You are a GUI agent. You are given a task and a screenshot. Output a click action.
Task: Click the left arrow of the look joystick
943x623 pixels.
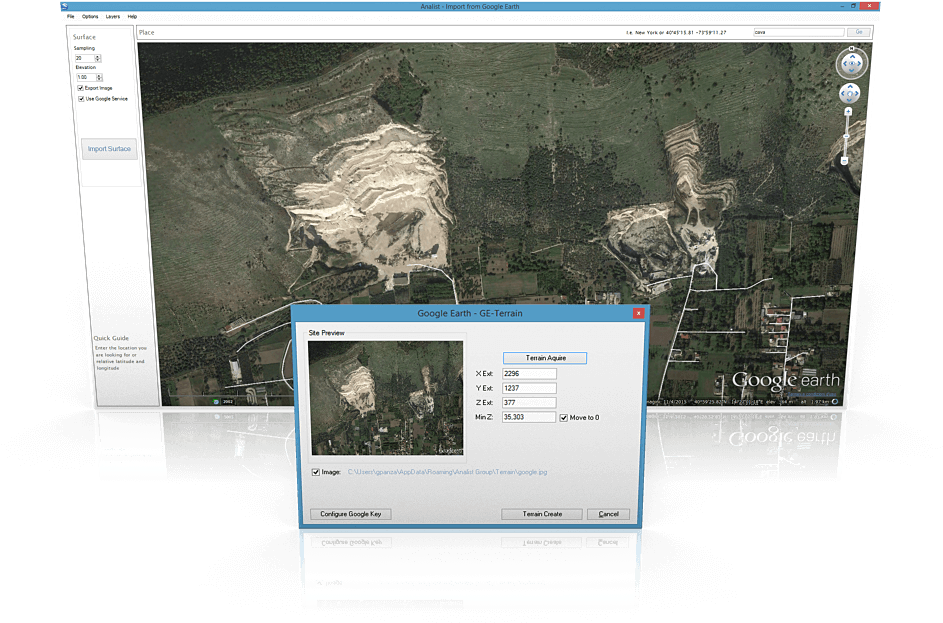tap(845, 63)
